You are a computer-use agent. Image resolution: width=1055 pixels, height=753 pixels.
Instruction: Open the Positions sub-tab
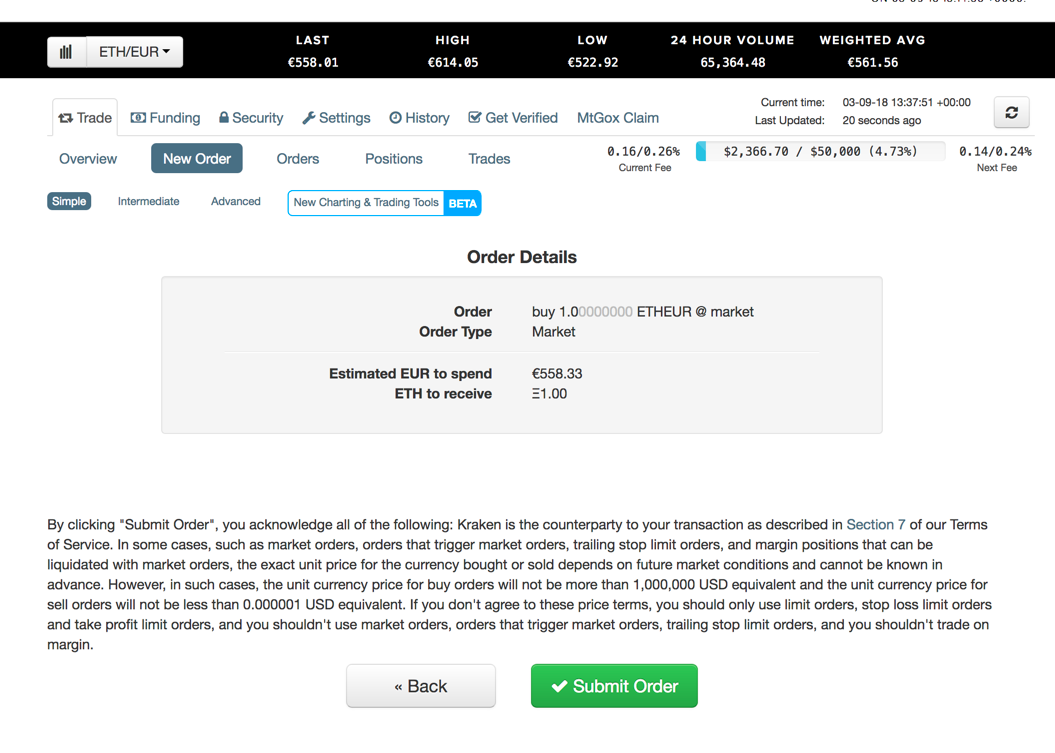point(394,159)
